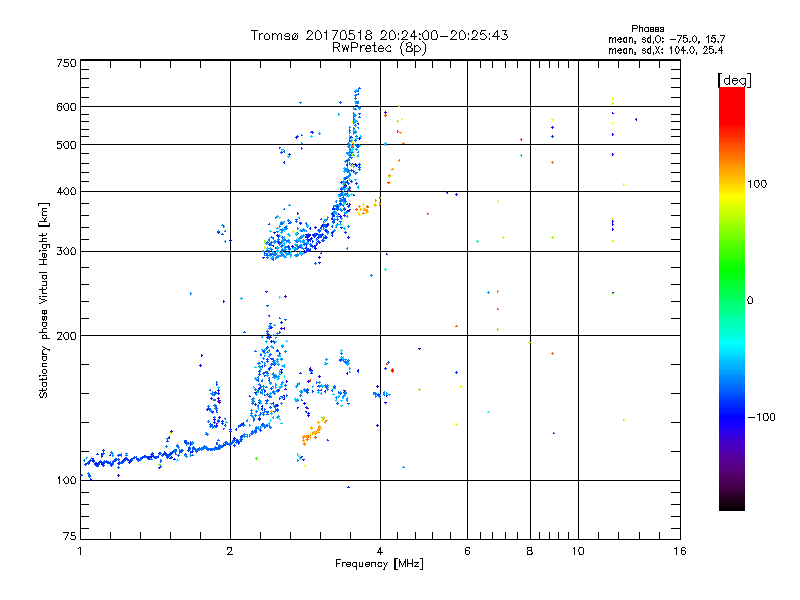The width and height of the screenshot is (800, 600).
Task: Click the x-axis tick label '6'
Action: pyautogui.click(x=467, y=551)
